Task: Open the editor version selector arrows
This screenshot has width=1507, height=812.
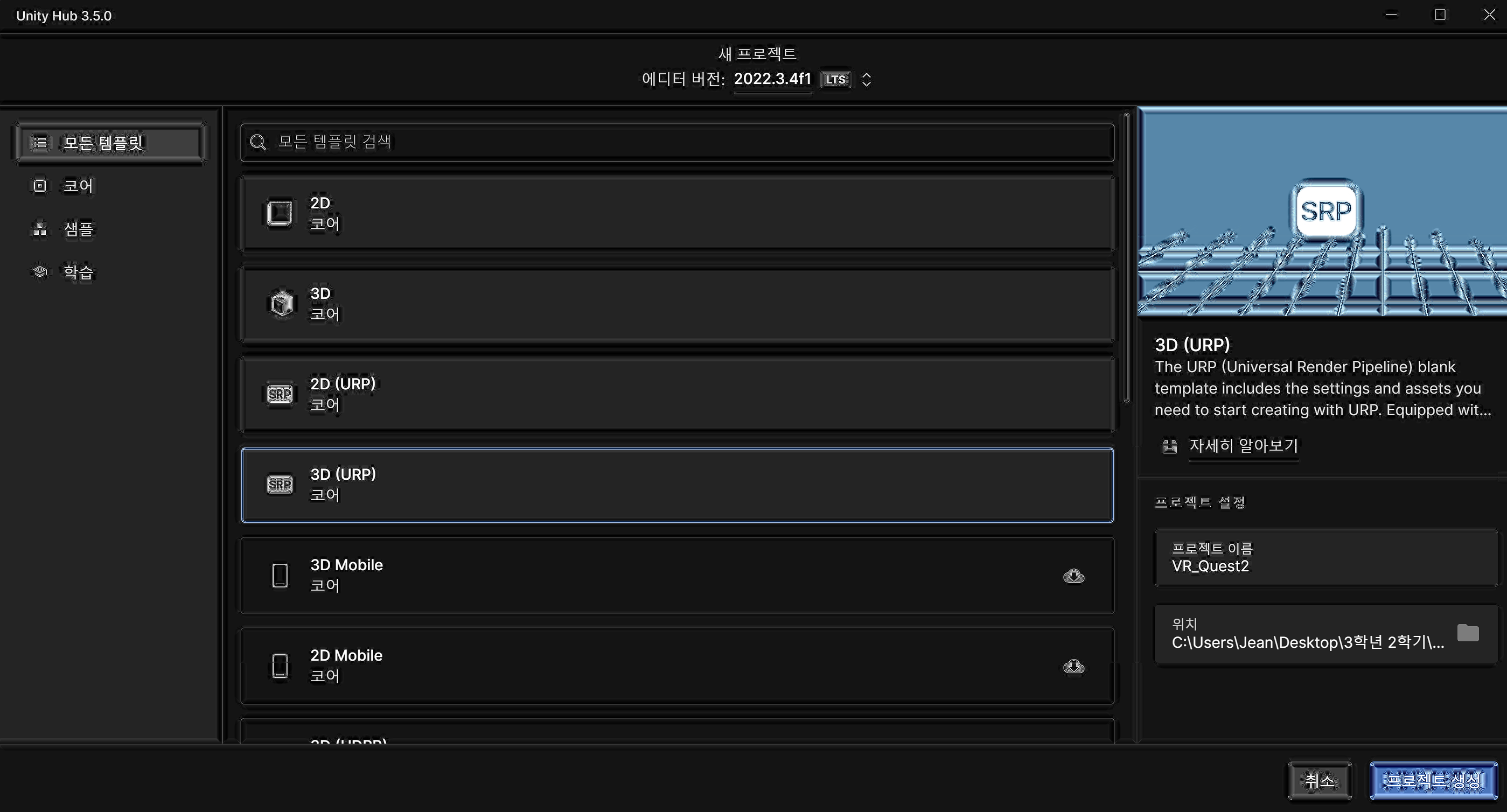Action: pyautogui.click(x=867, y=80)
